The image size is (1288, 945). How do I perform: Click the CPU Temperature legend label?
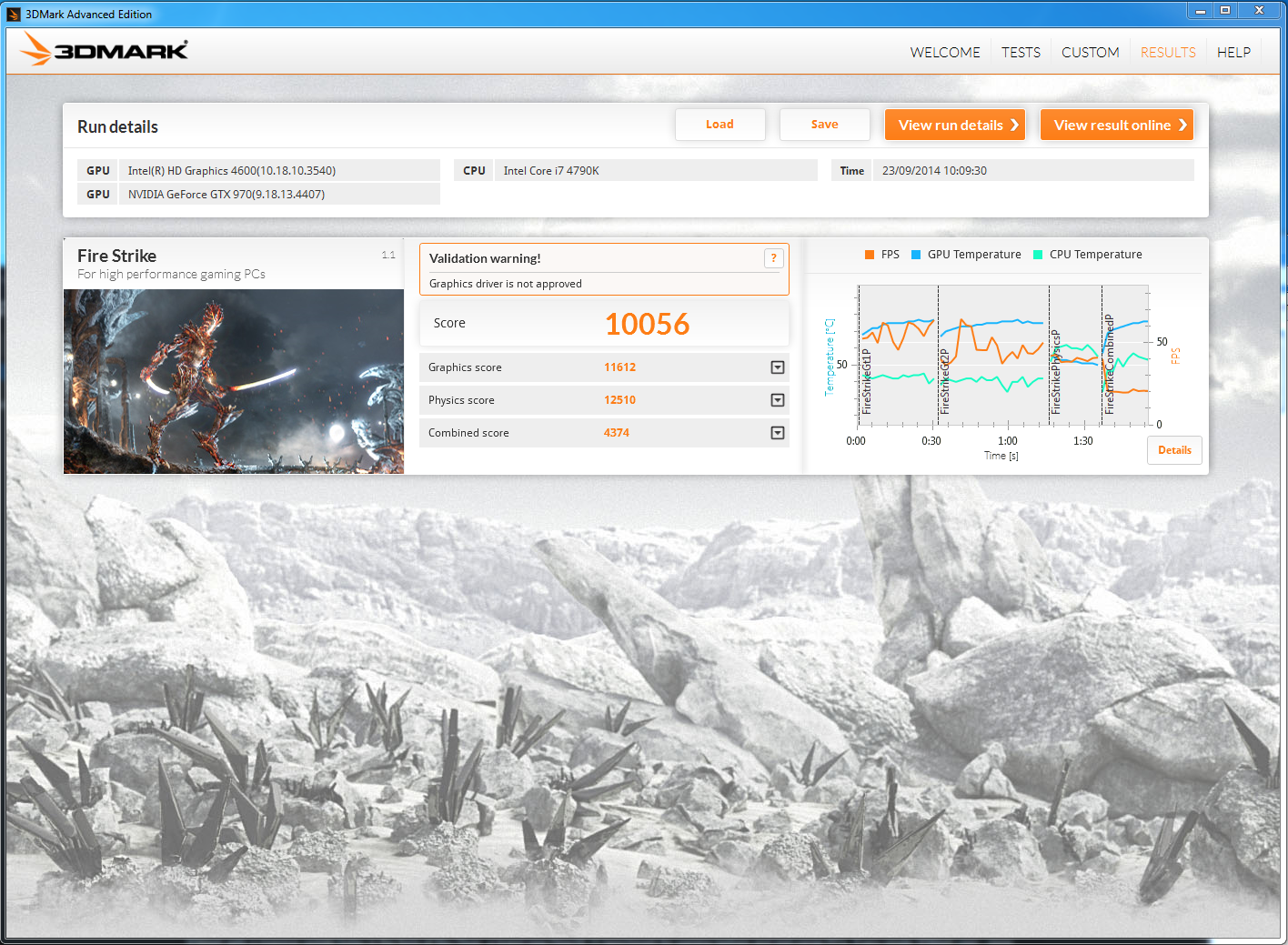[x=1095, y=255]
